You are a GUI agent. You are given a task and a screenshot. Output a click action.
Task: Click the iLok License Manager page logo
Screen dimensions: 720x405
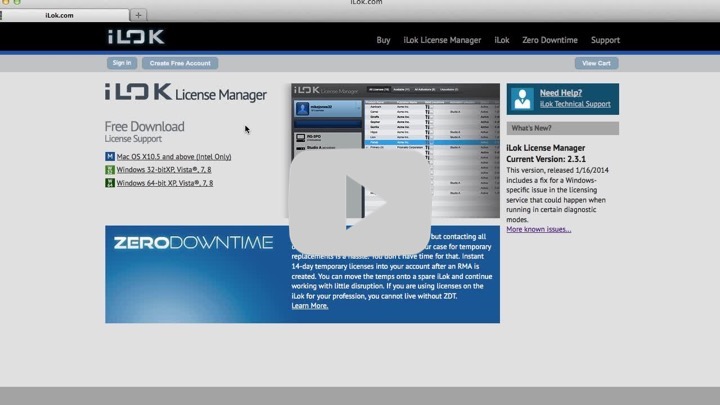(186, 92)
